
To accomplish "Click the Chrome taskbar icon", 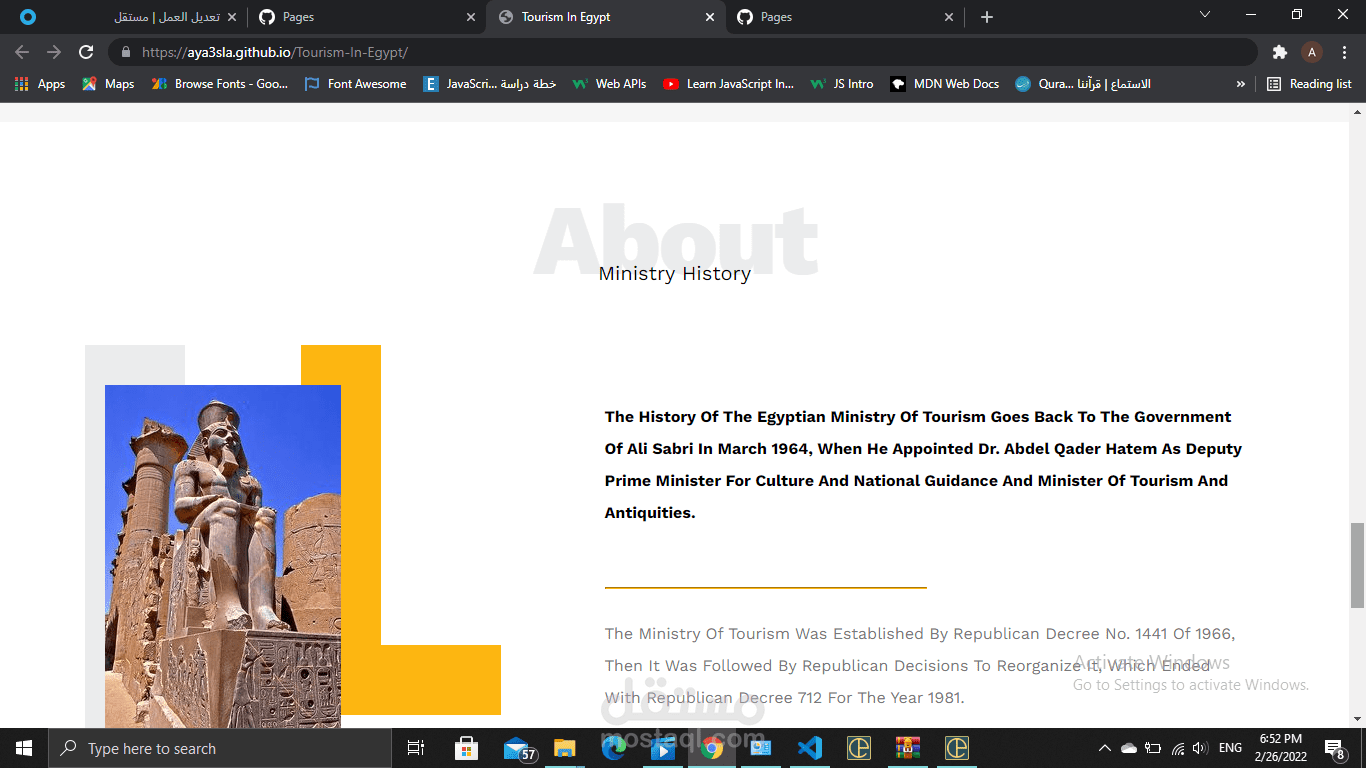I will [712, 748].
